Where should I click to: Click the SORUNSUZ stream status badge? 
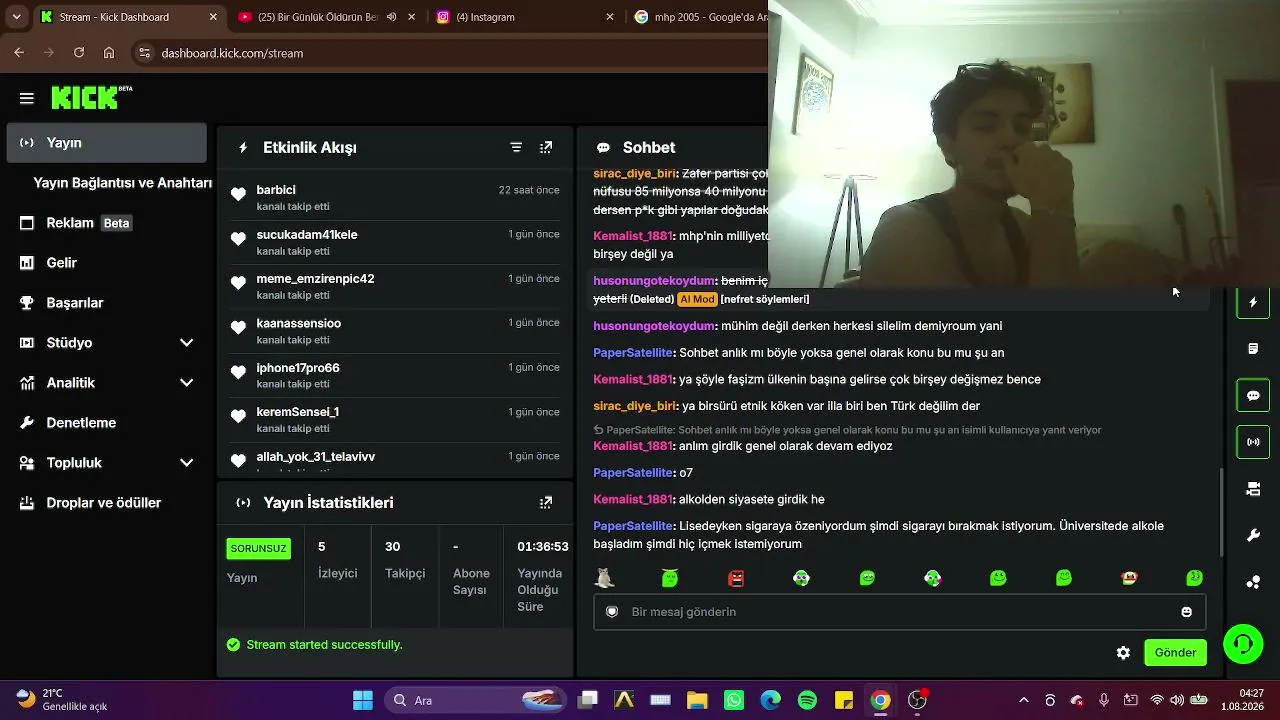click(259, 548)
